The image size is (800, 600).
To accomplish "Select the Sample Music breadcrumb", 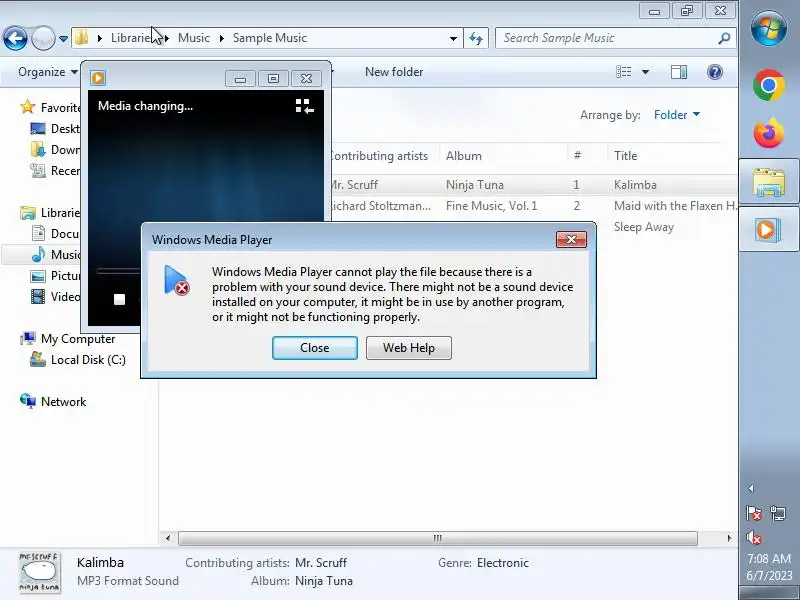I will coord(269,38).
